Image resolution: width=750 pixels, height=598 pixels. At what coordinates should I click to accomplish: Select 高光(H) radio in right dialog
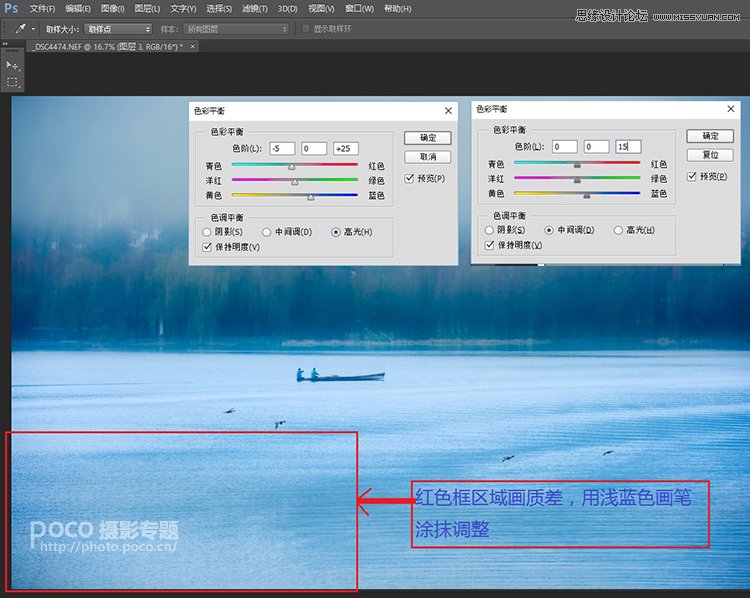pyautogui.click(x=618, y=230)
